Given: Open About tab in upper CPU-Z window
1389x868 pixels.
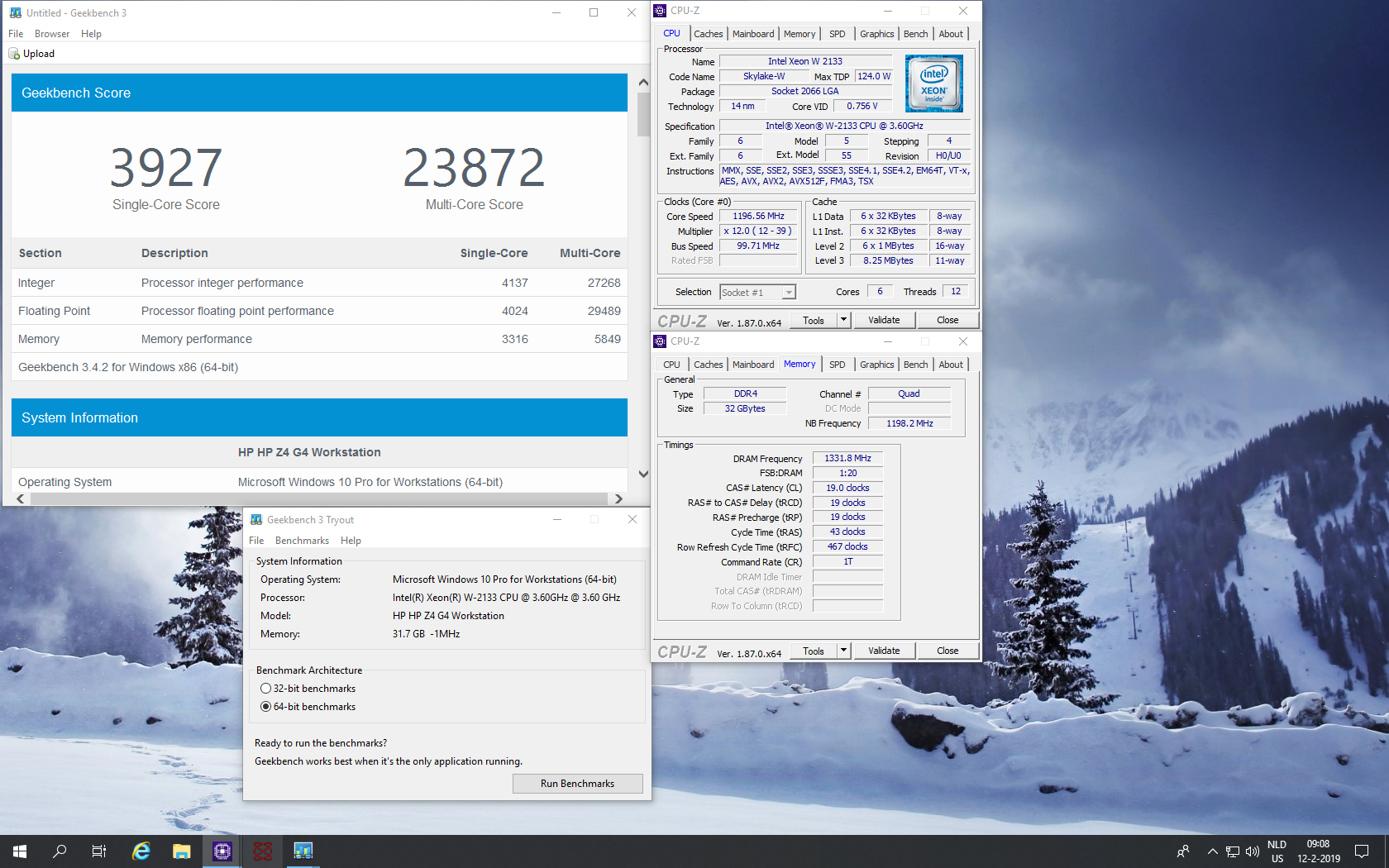Looking at the screenshot, I should click(951, 34).
